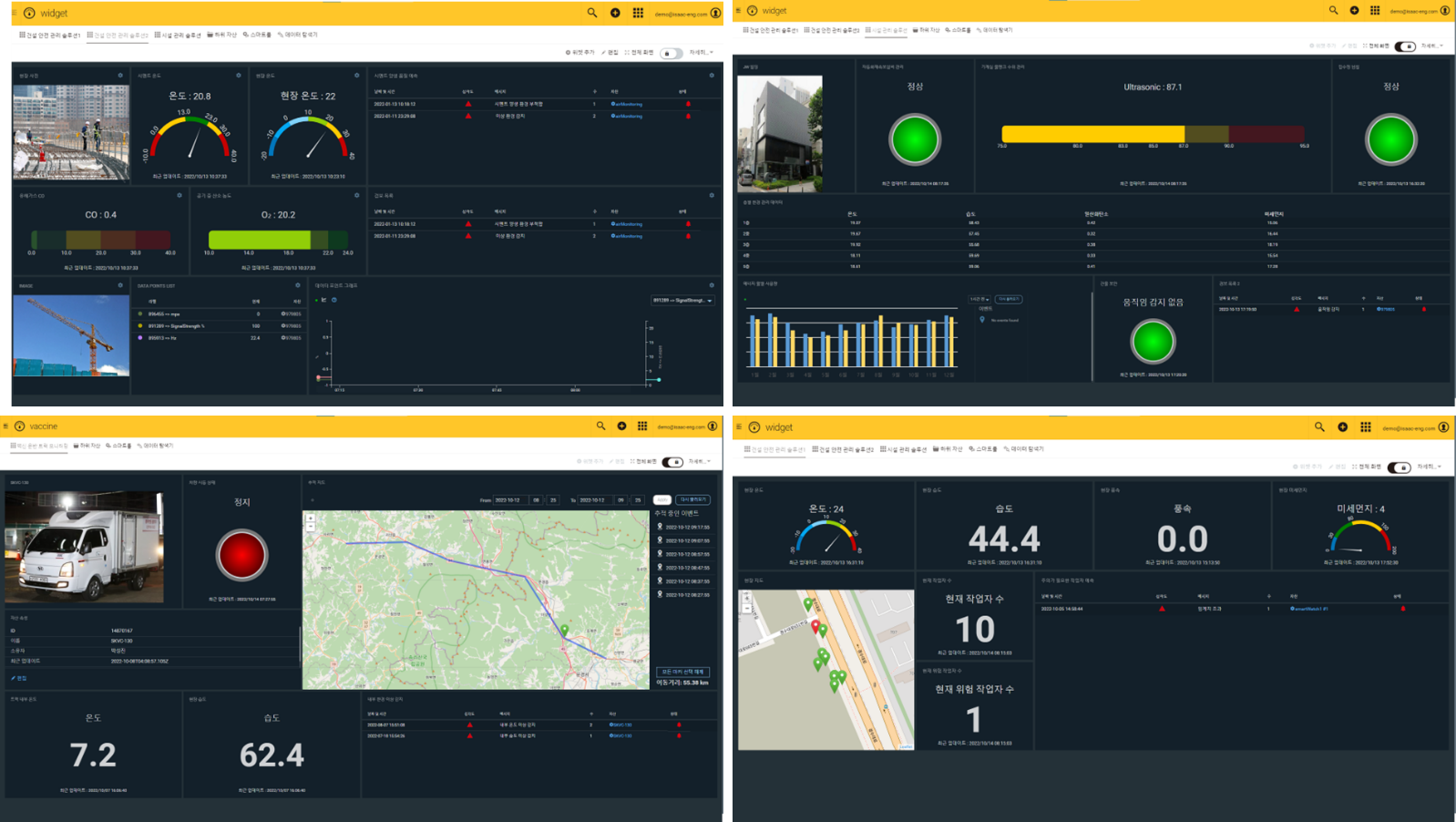Expand 자세히 dropdown in the Ultrasonic dashboard
Image resolution: width=1456 pixels, height=822 pixels.
coord(1431,46)
